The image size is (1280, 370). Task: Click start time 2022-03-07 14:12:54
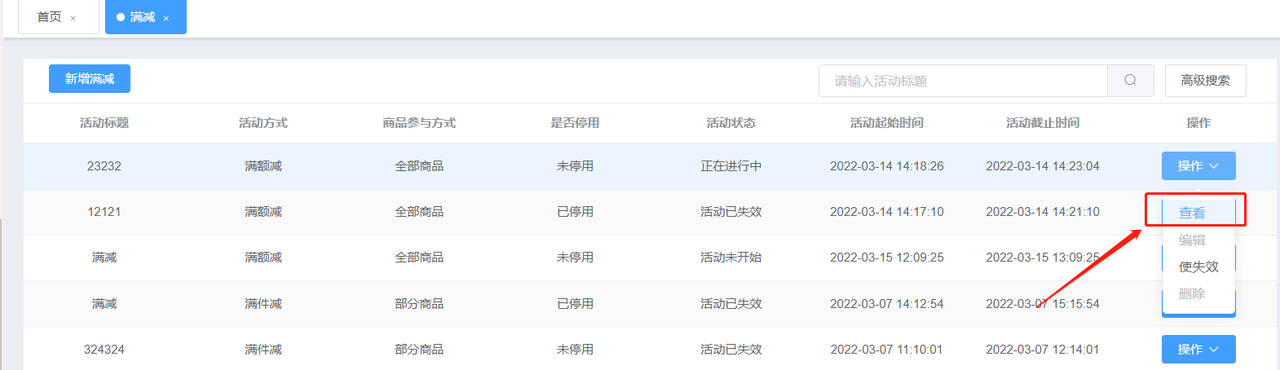pyautogui.click(x=887, y=304)
